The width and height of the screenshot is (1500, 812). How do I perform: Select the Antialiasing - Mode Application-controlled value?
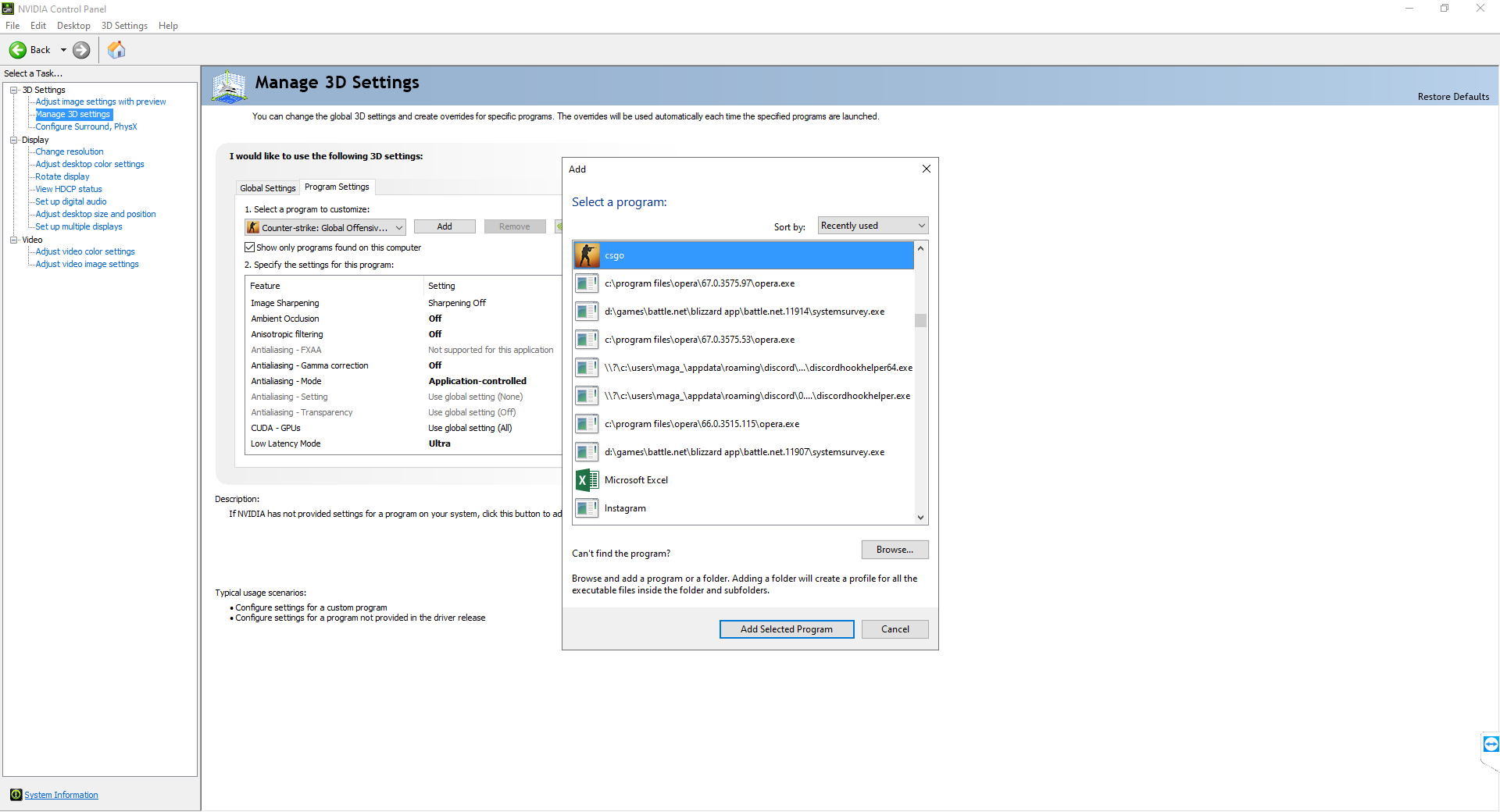coord(477,381)
